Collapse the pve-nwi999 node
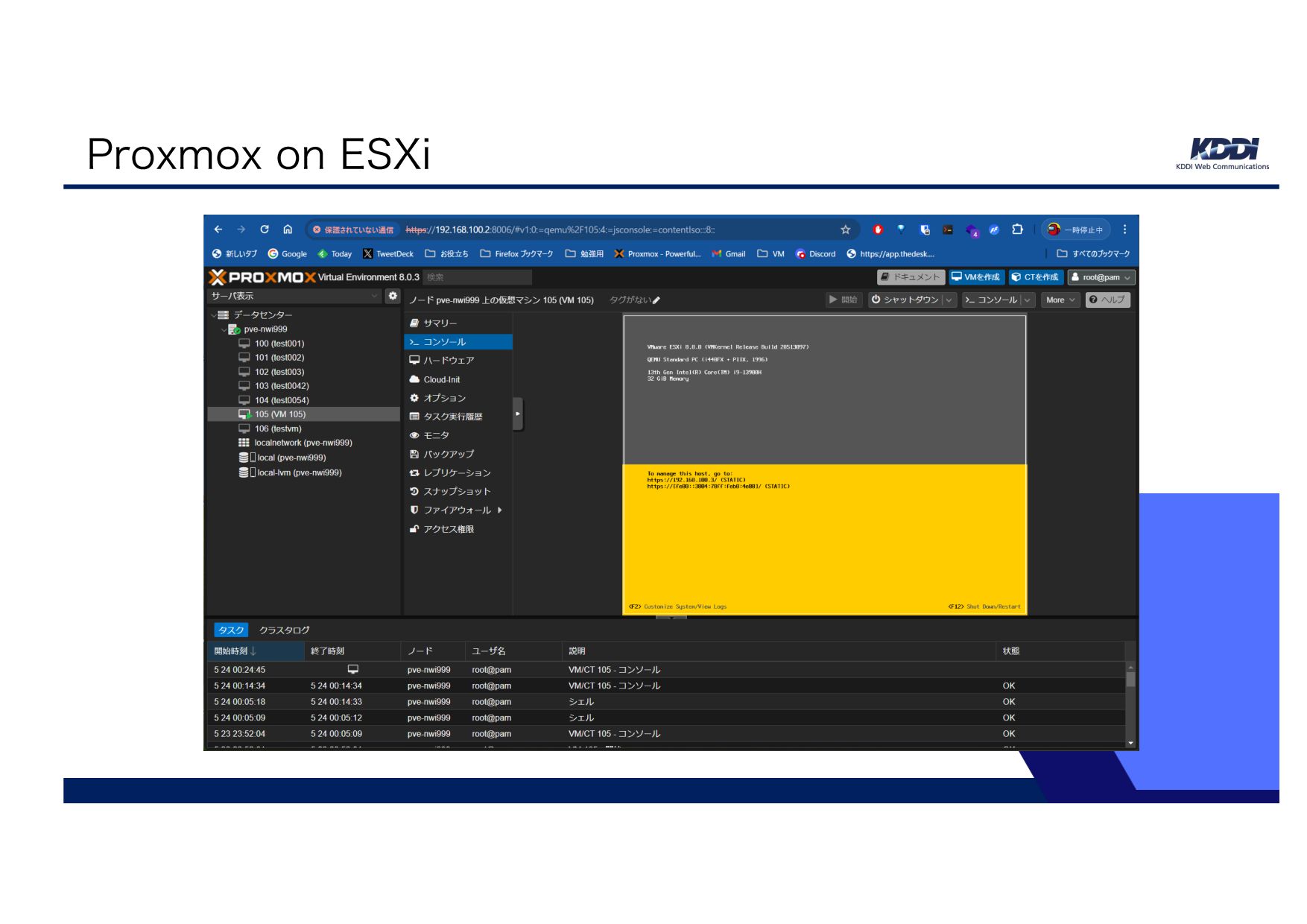The image size is (1307, 924). pos(224,329)
